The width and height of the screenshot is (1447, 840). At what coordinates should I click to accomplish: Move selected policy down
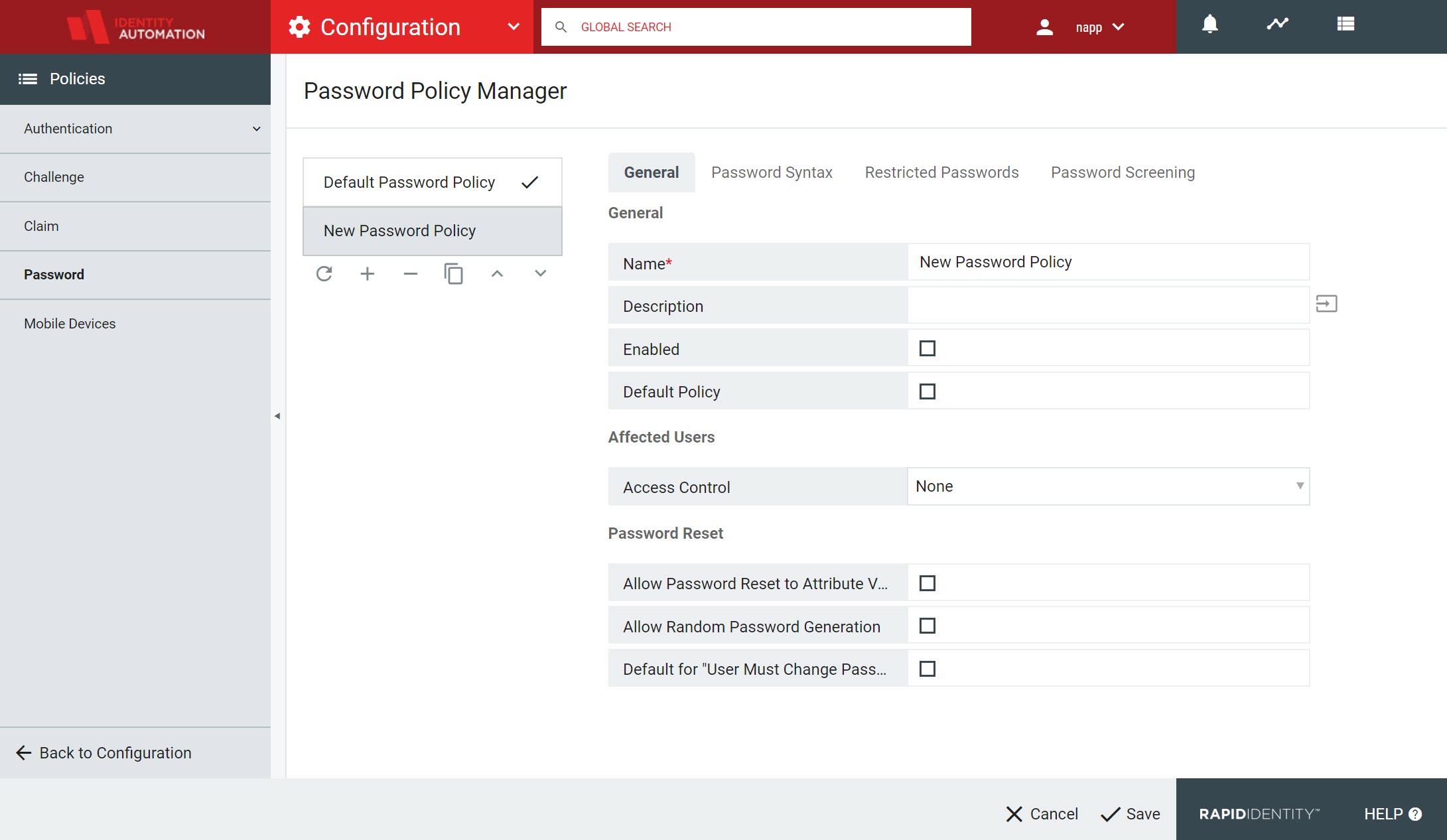pos(541,273)
